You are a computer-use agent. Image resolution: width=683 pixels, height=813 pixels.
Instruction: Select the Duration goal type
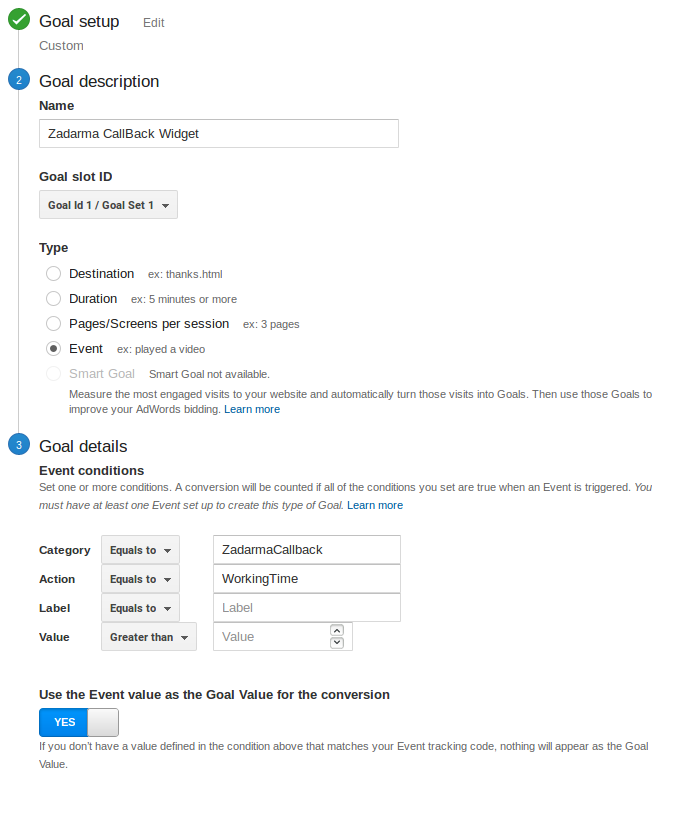coord(54,299)
